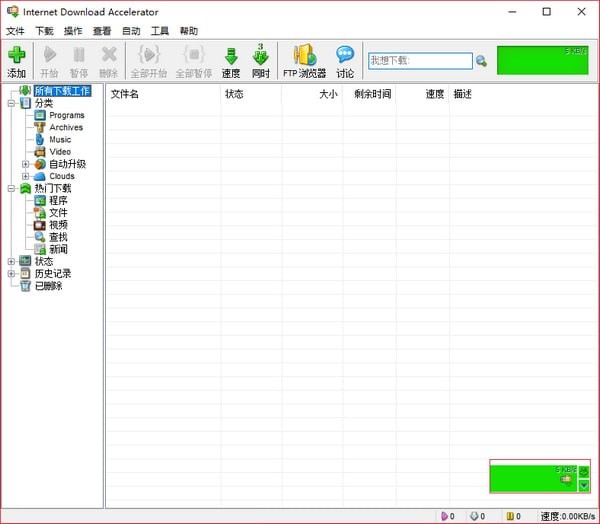Select the 已删除 trash item
This screenshot has height=524, width=600.
pos(47,286)
